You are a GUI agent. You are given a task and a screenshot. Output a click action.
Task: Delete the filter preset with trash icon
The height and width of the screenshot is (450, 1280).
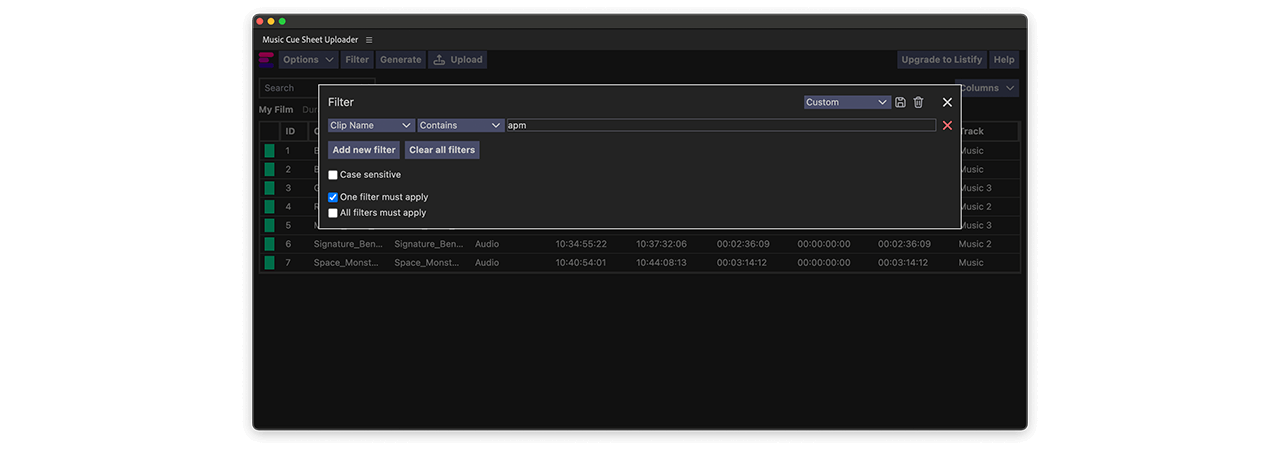point(918,102)
